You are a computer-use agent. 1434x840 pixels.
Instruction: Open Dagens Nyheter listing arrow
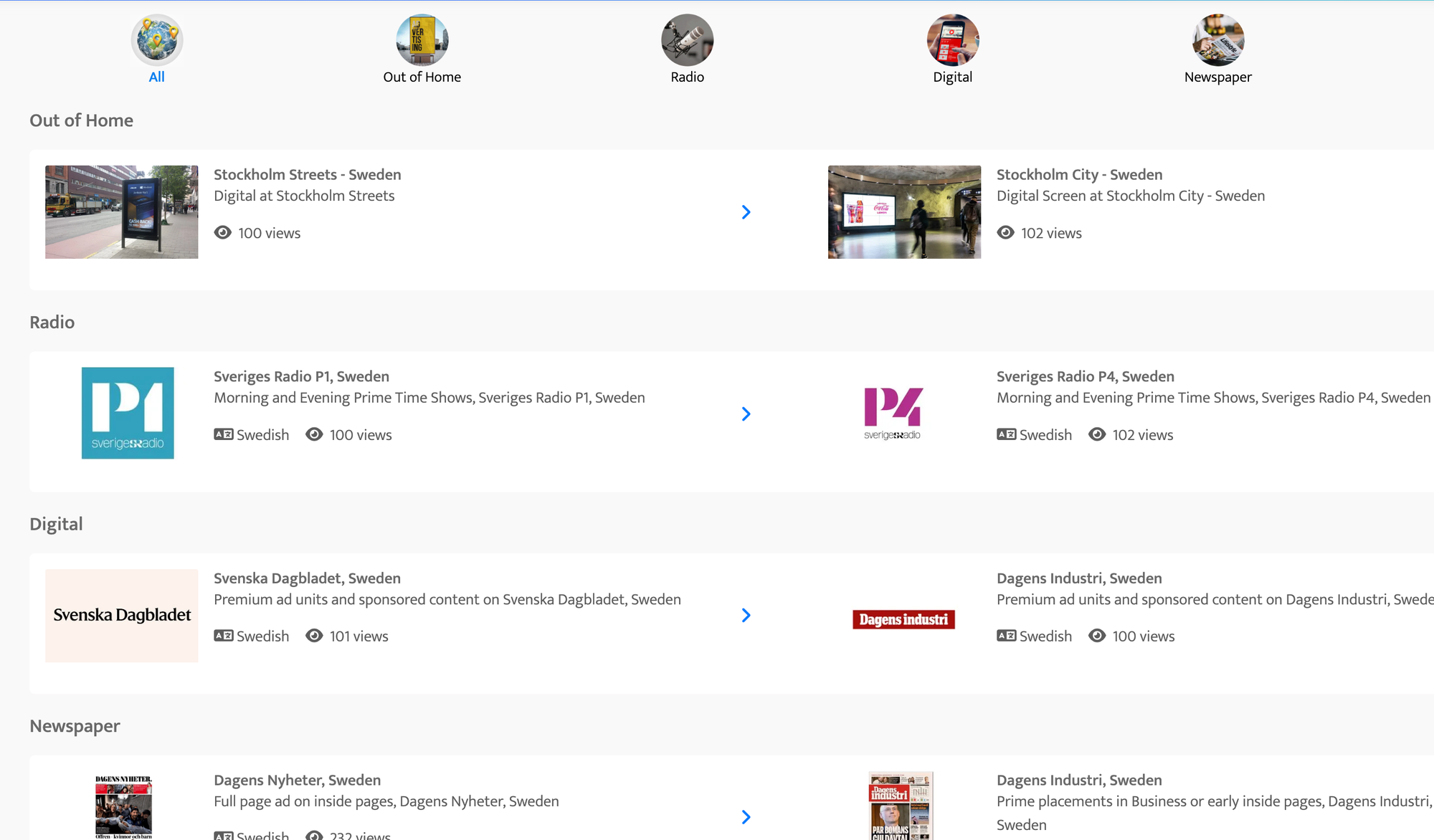point(746,817)
